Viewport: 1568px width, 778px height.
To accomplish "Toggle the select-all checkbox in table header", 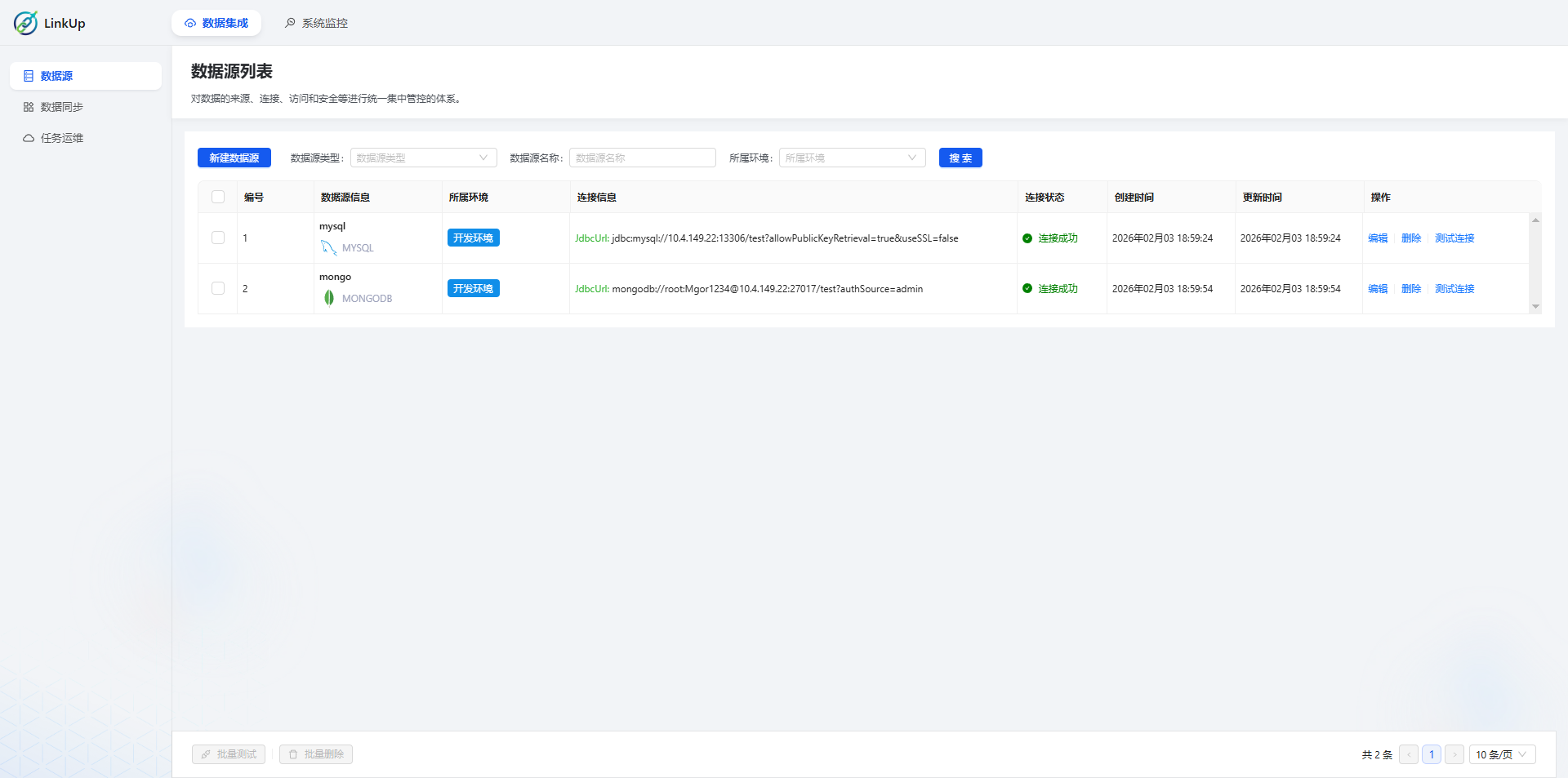I will tap(218, 197).
